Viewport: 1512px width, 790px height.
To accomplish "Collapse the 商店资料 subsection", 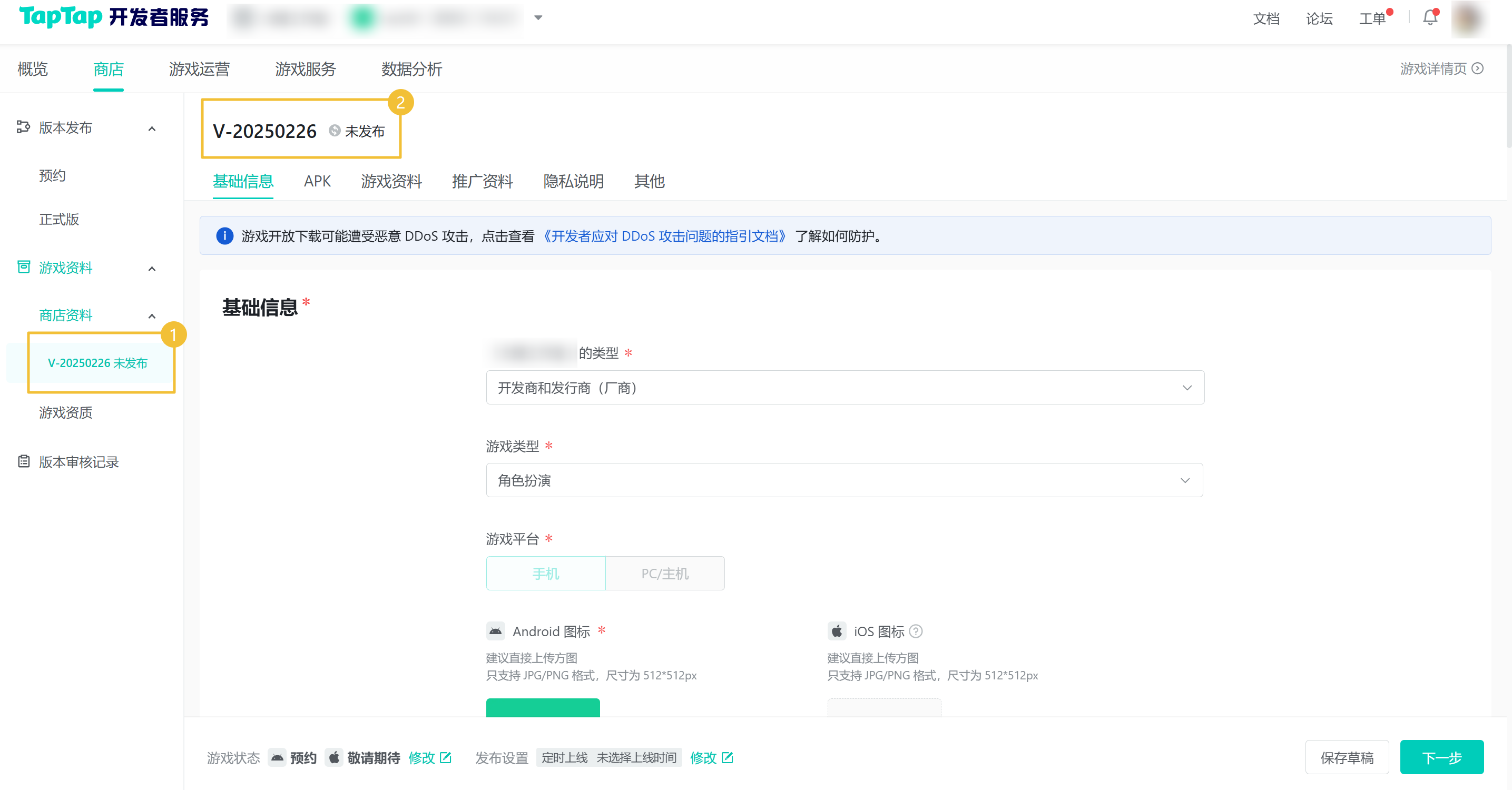I will pos(152,316).
